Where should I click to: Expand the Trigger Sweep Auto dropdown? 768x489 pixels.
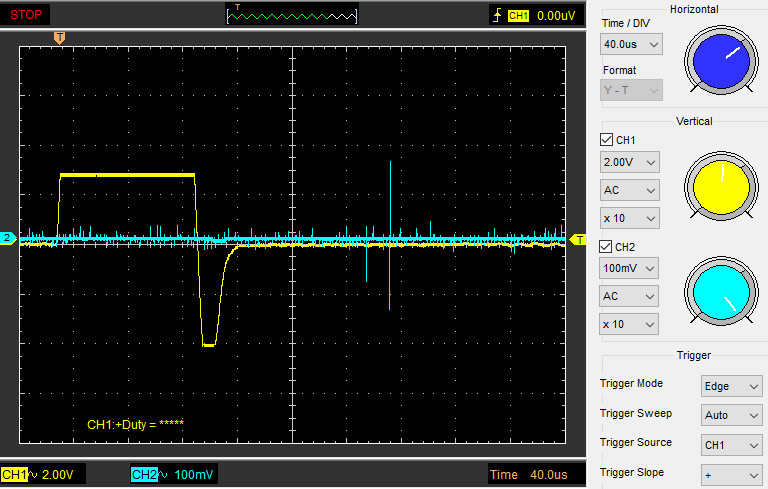pos(730,415)
